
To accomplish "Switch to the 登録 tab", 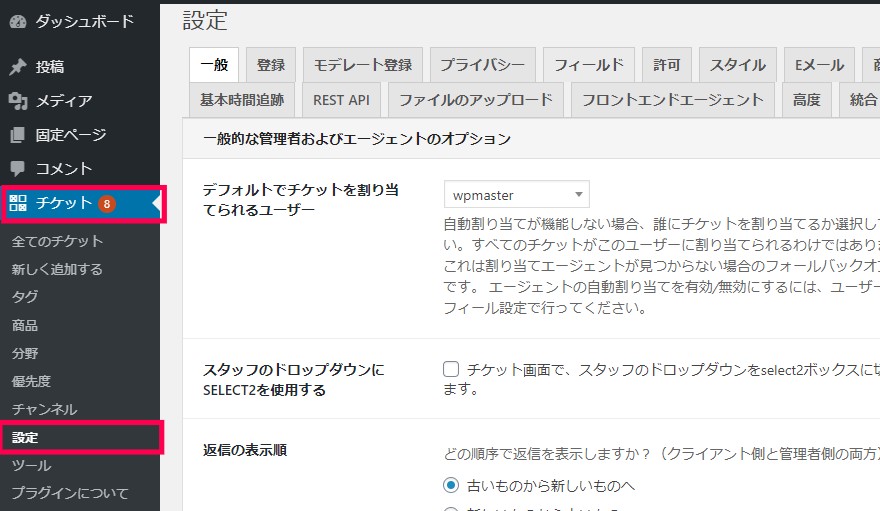I will pos(271,65).
